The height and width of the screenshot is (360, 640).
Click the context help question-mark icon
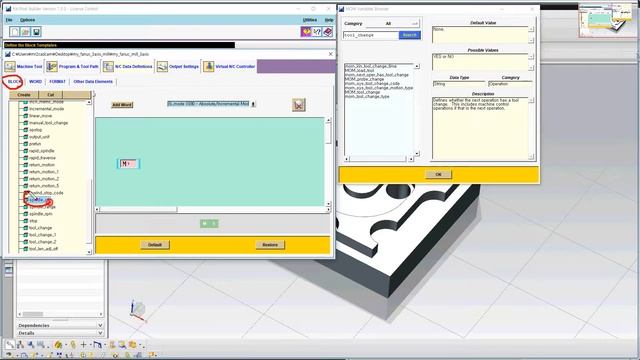click(317, 31)
